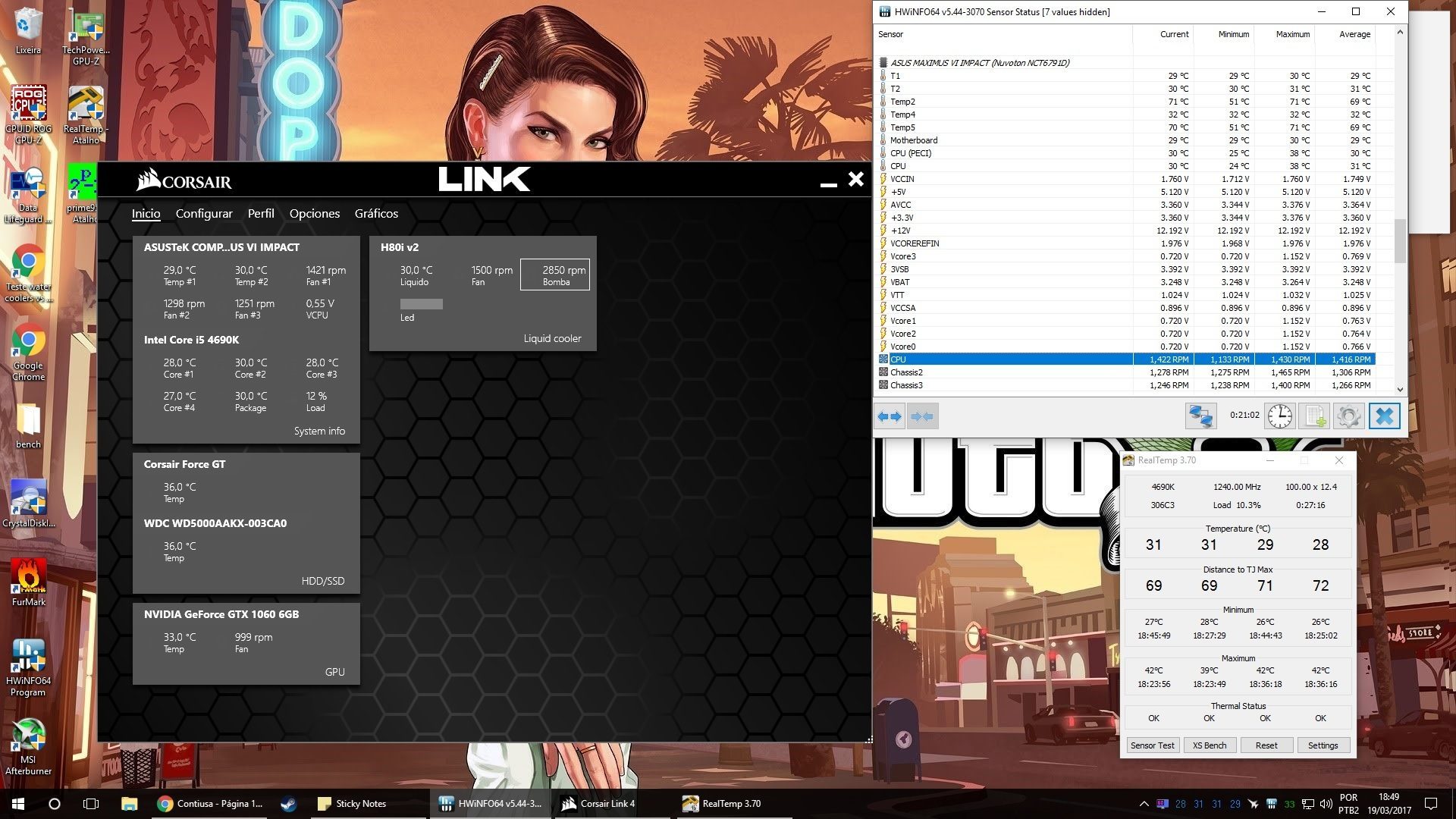The width and height of the screenshot is (1456, 819).
Task: Switch to Perfil tab in Corsair Link
Action: click(x=261, y=214)
